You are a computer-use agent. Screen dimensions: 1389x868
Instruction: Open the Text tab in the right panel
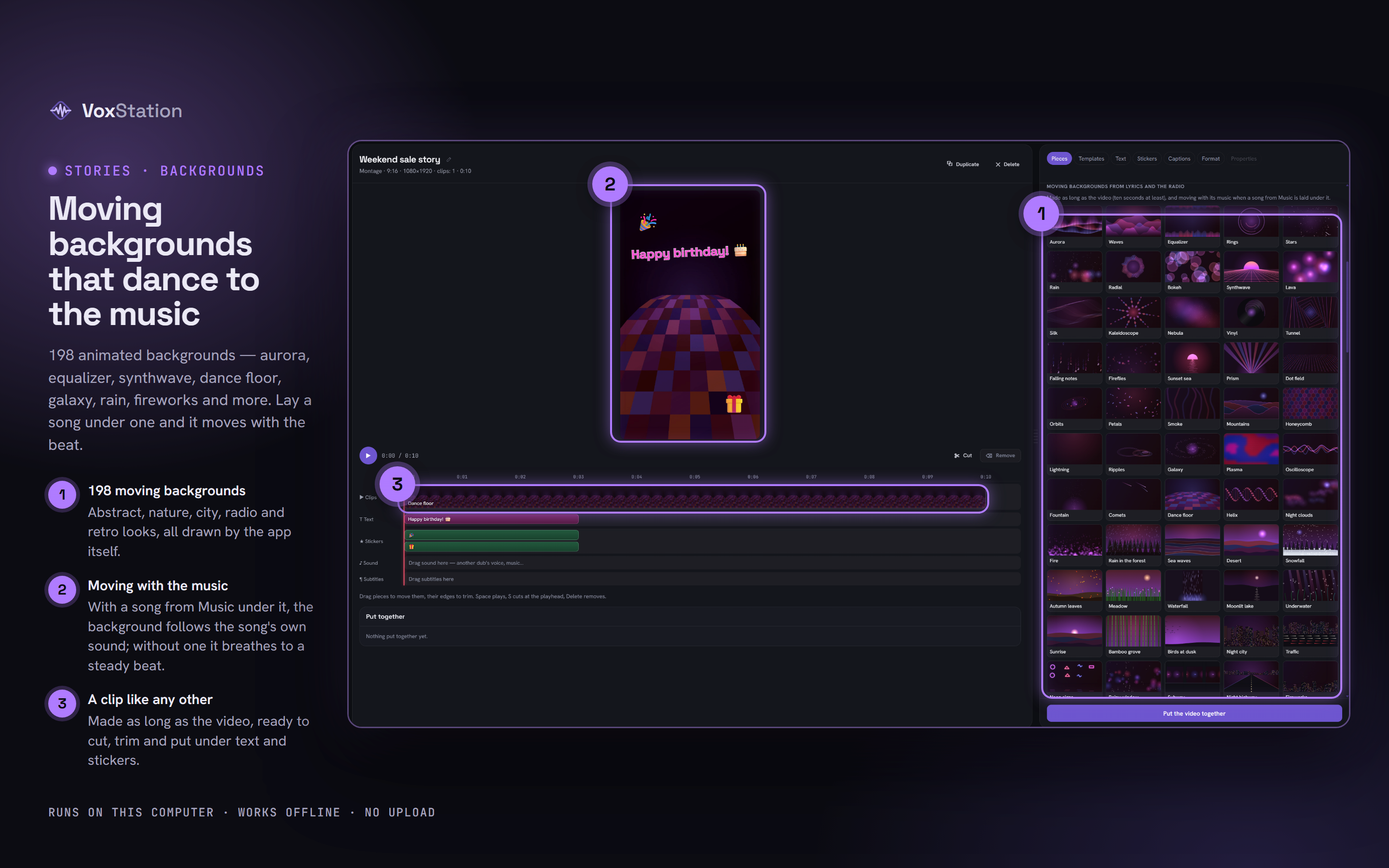[x=1120, y=159]
